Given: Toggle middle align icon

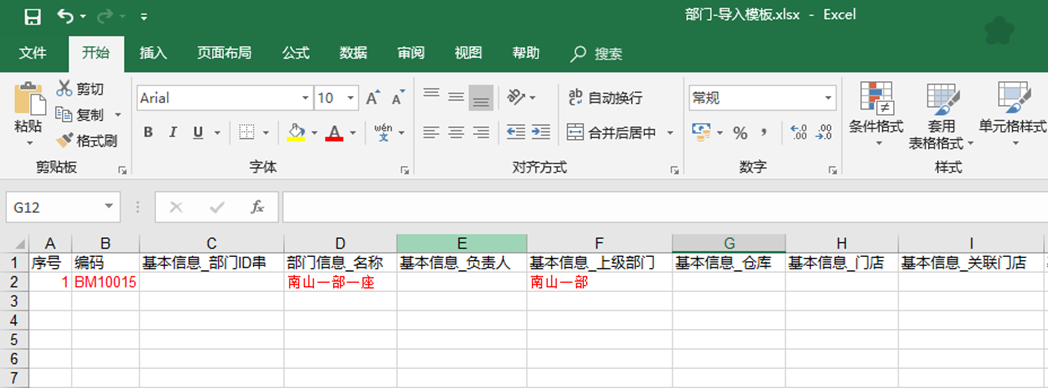Looking at the screenshot, I should coord(456,98).
